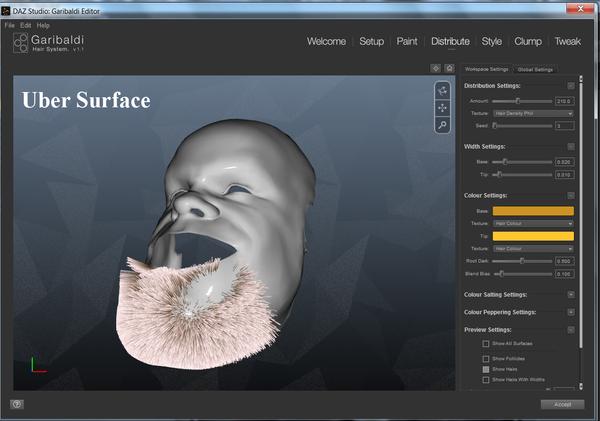This screenshot has width=600, height=421.
Task: Collapse the Colour Settings section
Action: click(571, 196)
